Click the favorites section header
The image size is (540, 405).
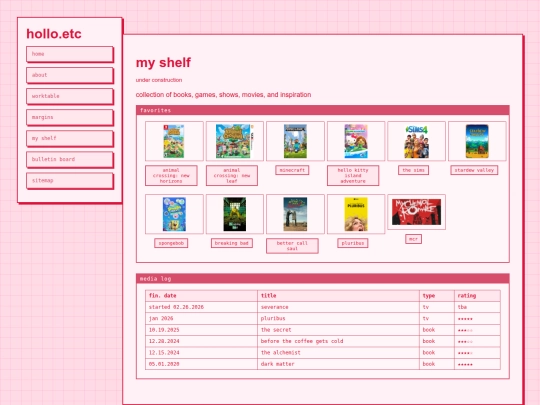point(323,110)
